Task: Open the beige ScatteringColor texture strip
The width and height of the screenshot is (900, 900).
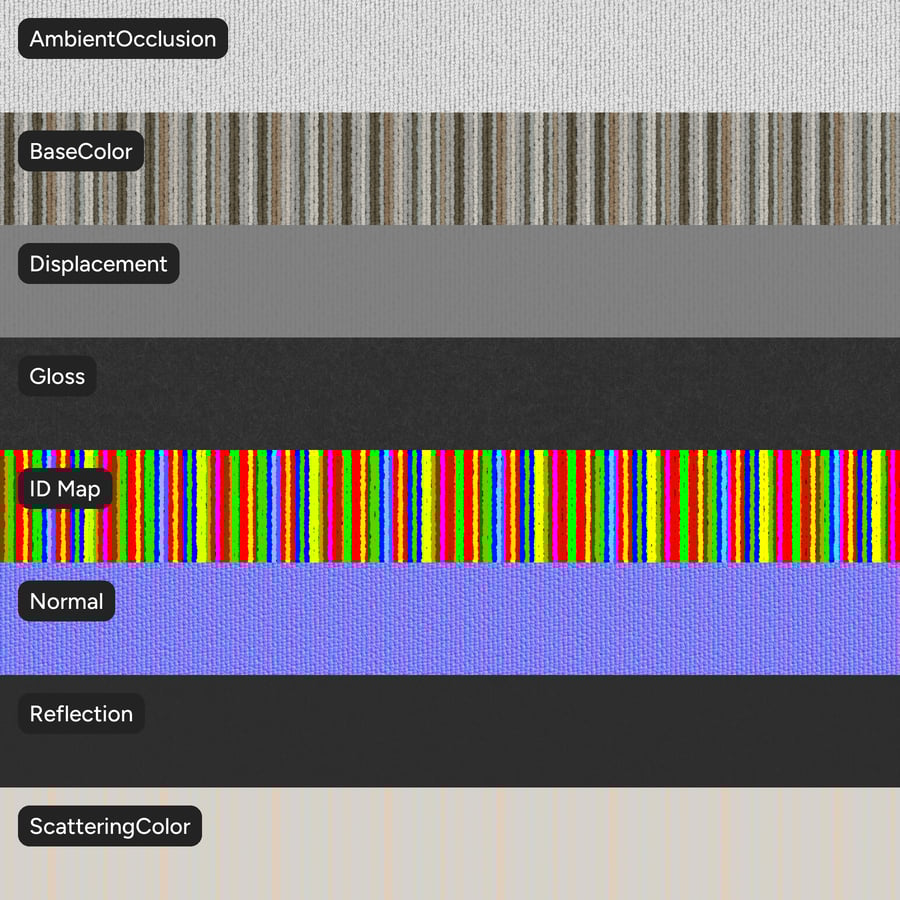Action: [x=450, y=844]
